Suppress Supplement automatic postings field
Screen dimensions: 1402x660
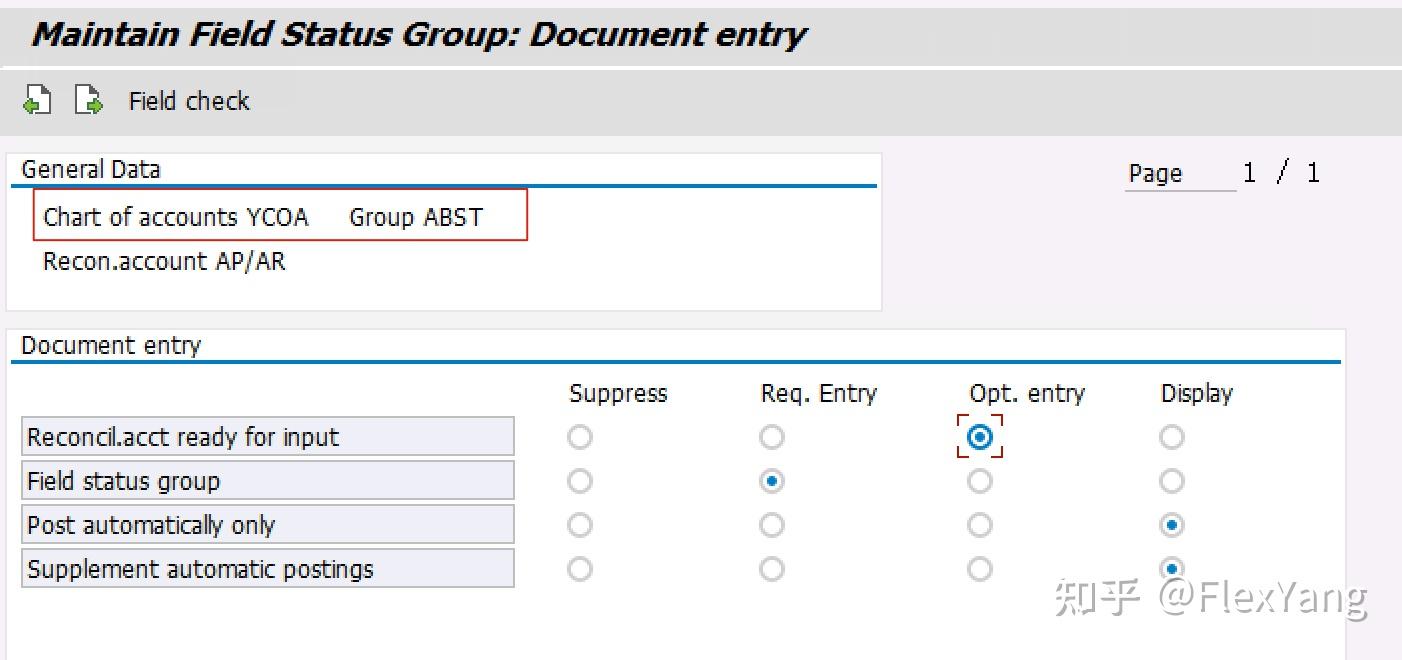[x=580, y=569]
